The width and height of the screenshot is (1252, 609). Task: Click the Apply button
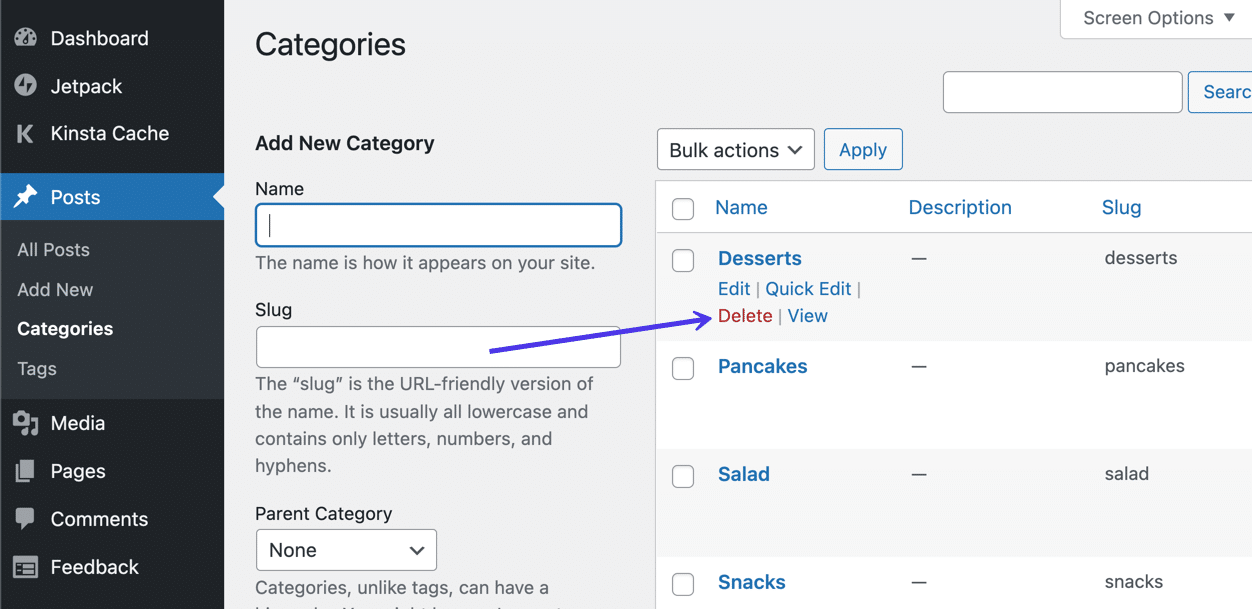point(862,149)
